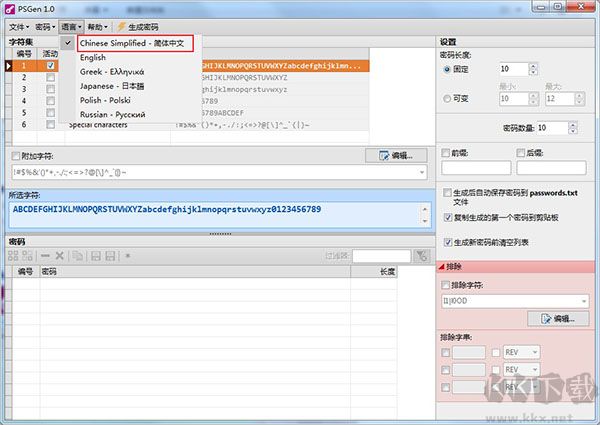Enable the 活动 checkbox for character set 4
The width and height of the screenshot is (600, 425).
(x=50, y=101)
